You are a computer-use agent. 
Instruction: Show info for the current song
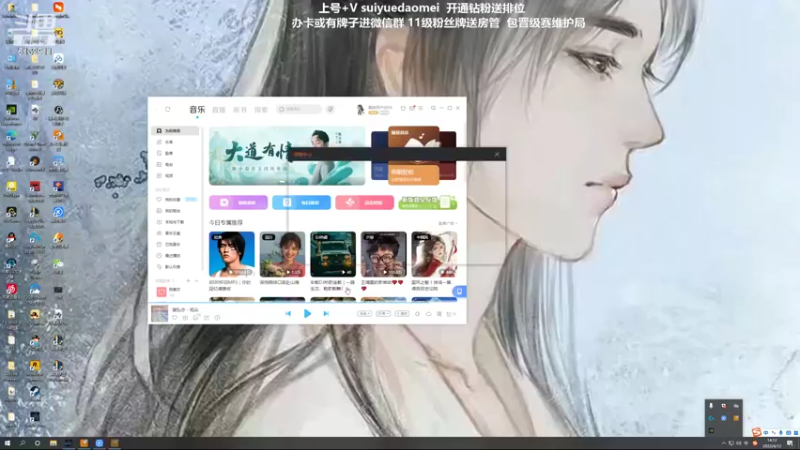click(x=217, y=317)
